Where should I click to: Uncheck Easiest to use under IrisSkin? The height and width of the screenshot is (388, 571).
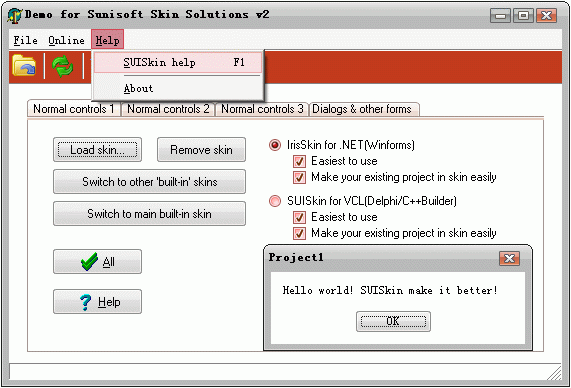[x=299, y=161]
